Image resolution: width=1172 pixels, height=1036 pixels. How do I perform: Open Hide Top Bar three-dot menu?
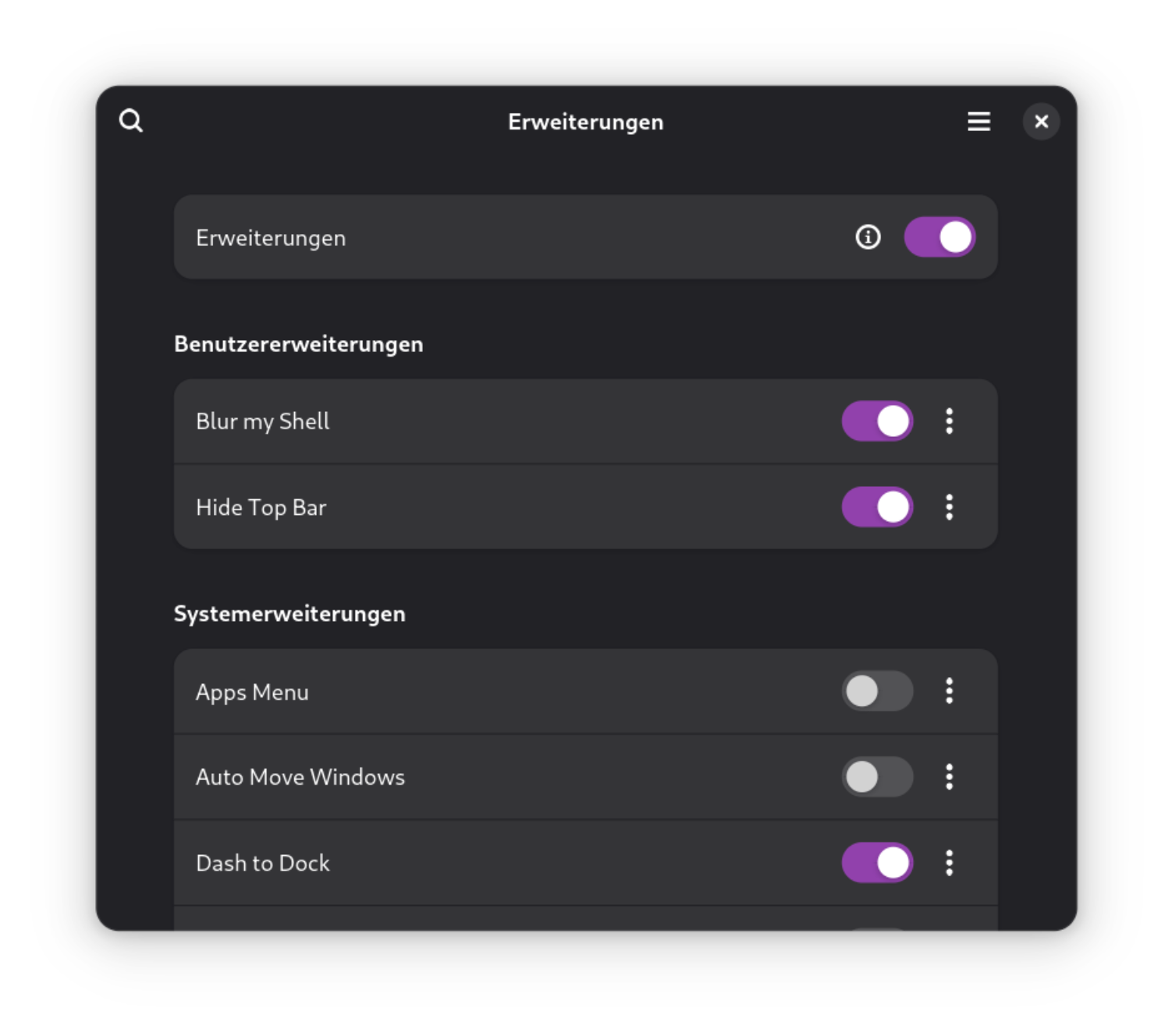(949, 507)
